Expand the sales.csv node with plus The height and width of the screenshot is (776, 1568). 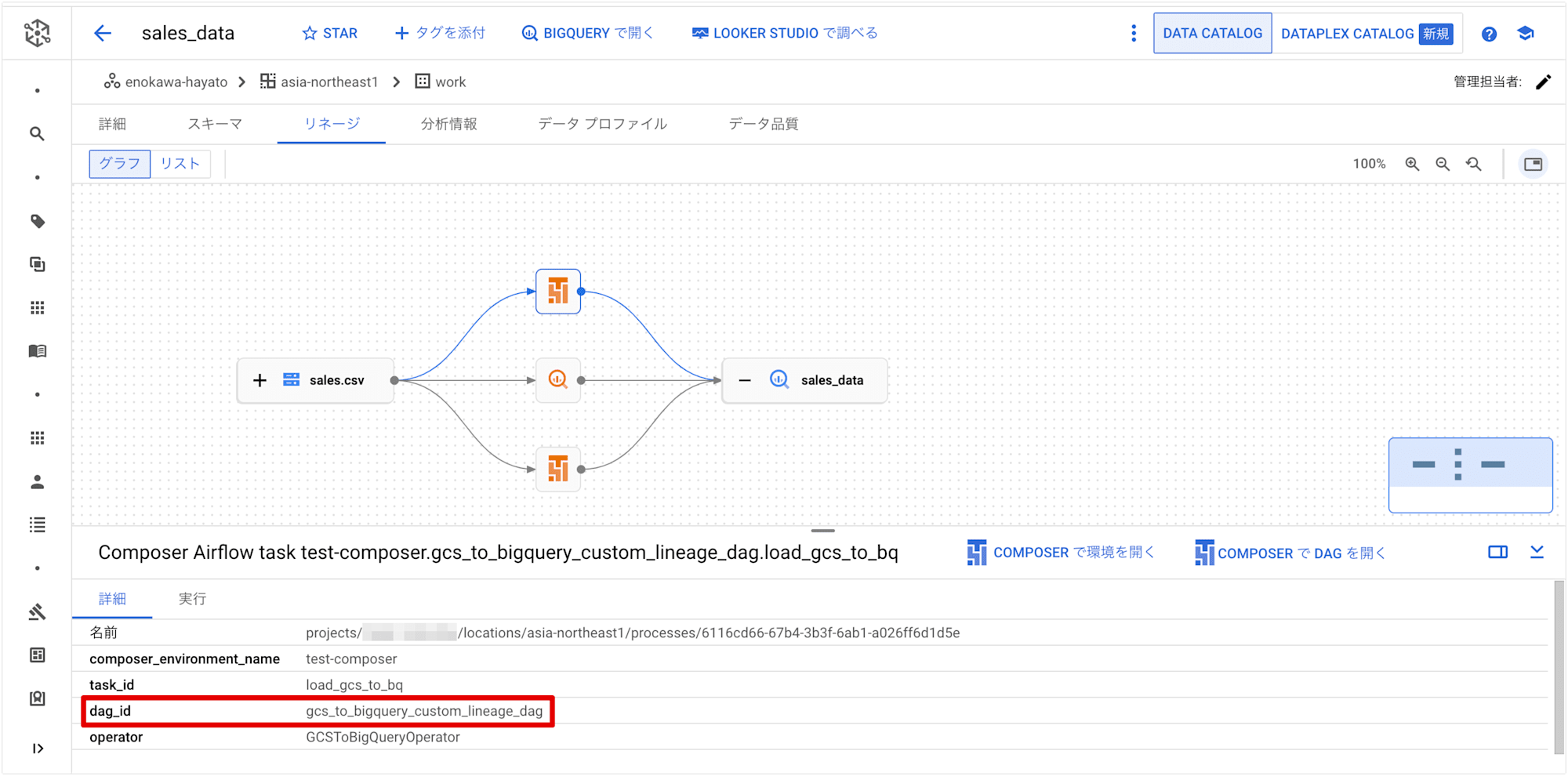pyautogui.click(x=260, y=380)
